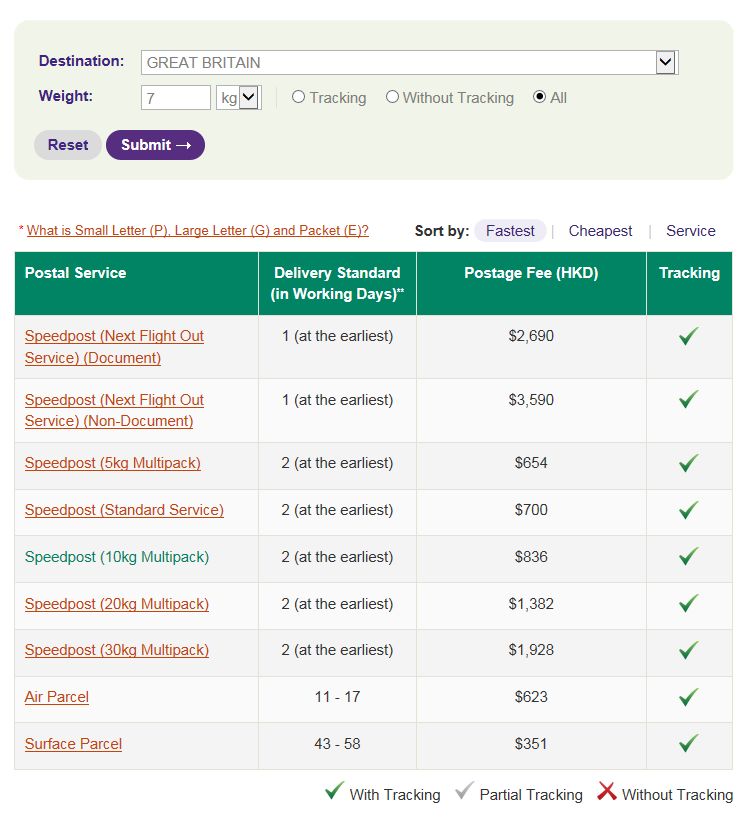Click tracking checkmark in Air Parcel row
The image size is (752, 826).
pyautogui.click(x=688, y=697)
